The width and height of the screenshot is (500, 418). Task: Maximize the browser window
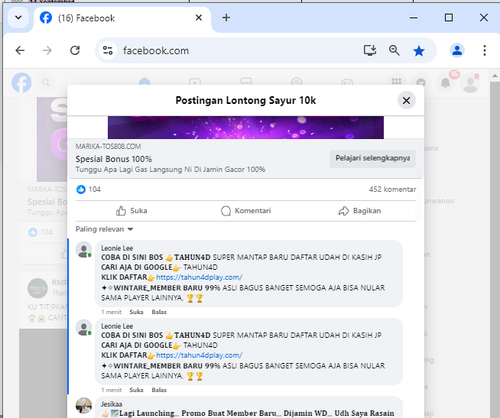(x=449, y=17)
